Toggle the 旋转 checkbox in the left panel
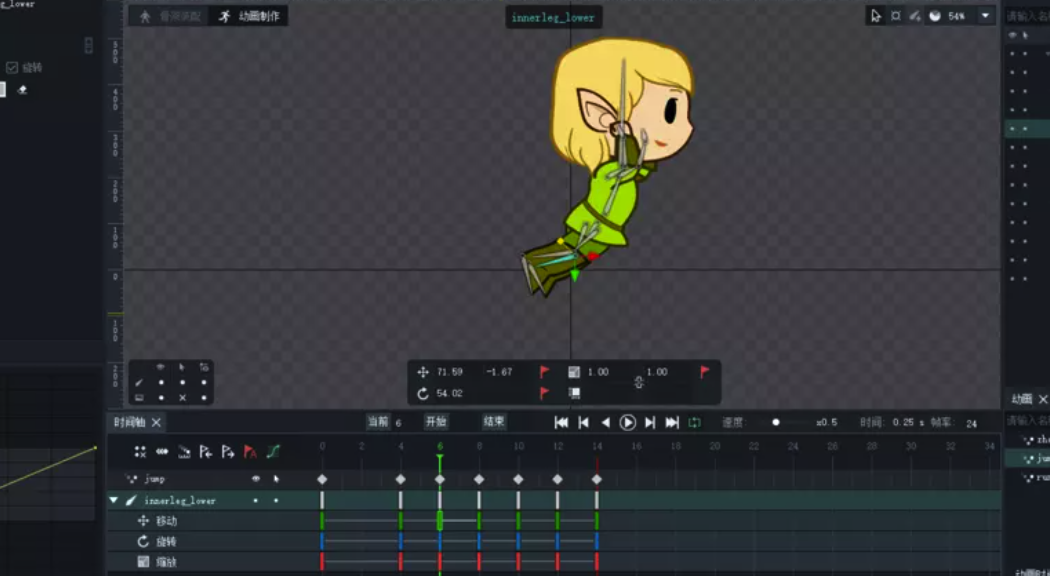The width and height of the screenshot is (1050, 576). pyautogui.click(x=11, y=67)
